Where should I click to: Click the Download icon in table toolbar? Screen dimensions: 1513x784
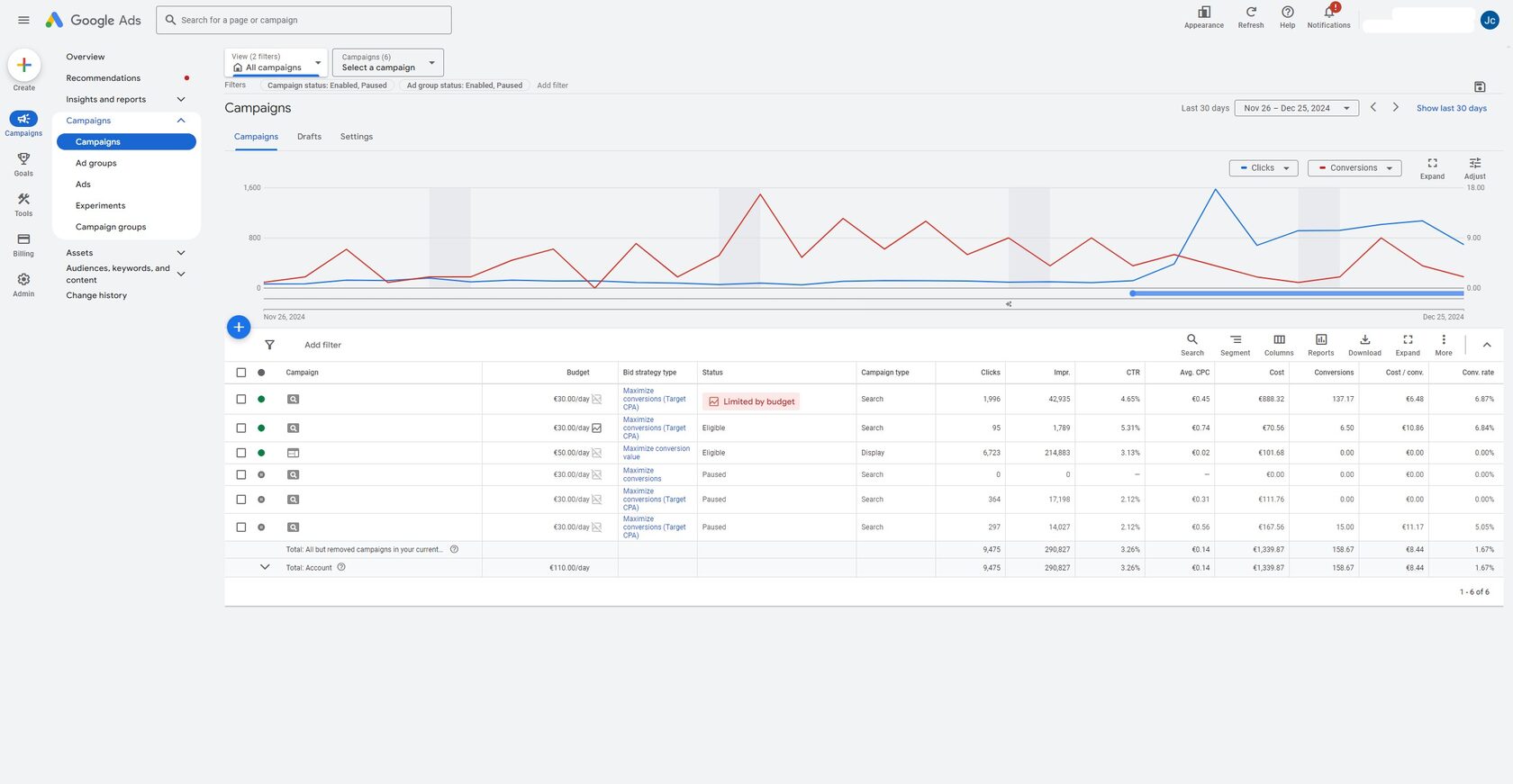click(1364, 340)
